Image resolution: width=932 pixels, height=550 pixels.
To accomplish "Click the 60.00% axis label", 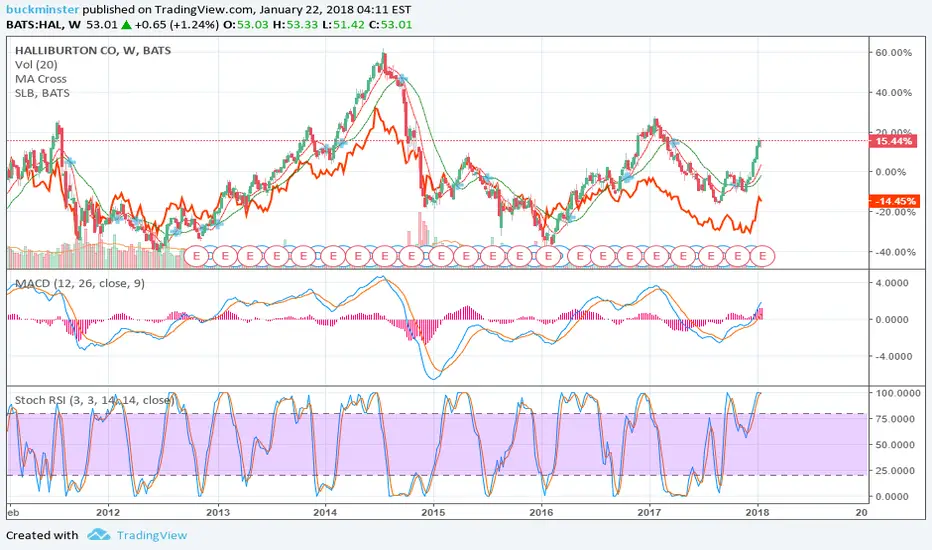I will [893, 52].
